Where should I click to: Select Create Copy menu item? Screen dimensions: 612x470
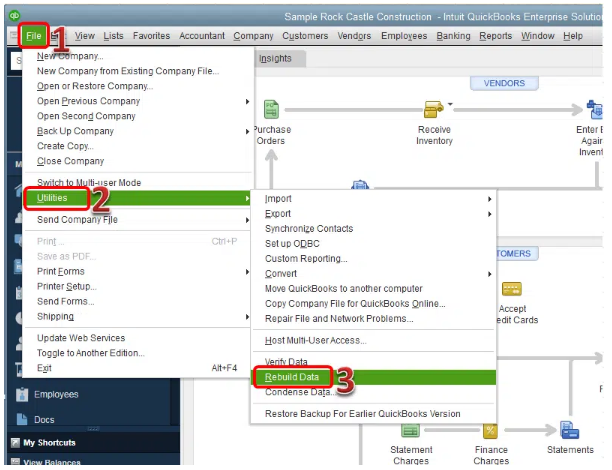pos(138,146)
